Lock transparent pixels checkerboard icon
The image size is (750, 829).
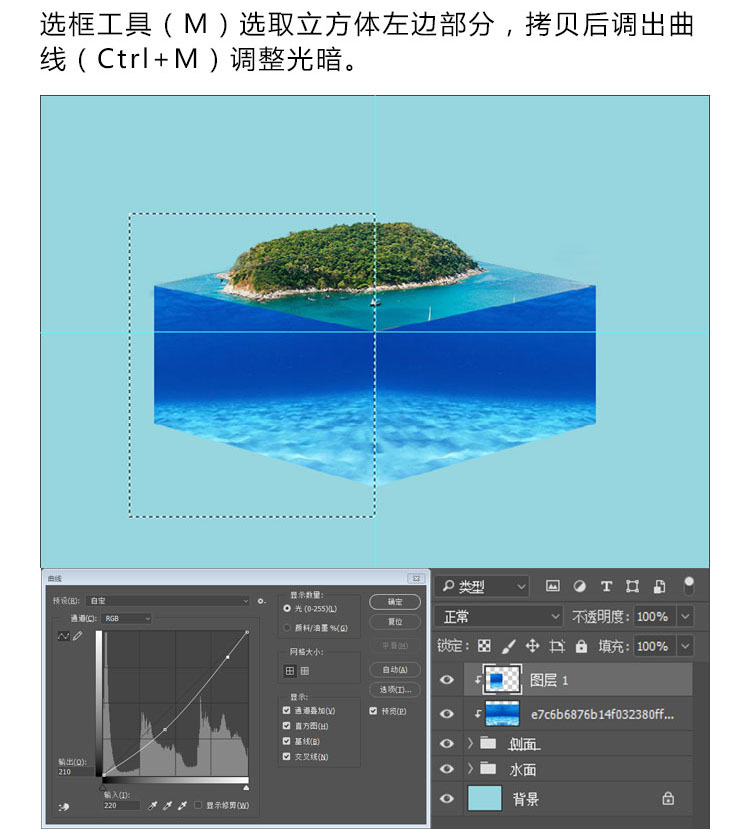coord(484,646)
